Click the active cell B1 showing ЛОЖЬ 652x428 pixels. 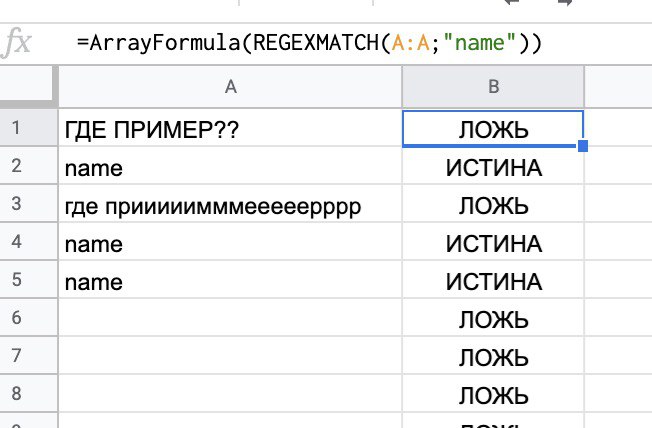click(x=492, y=129)
